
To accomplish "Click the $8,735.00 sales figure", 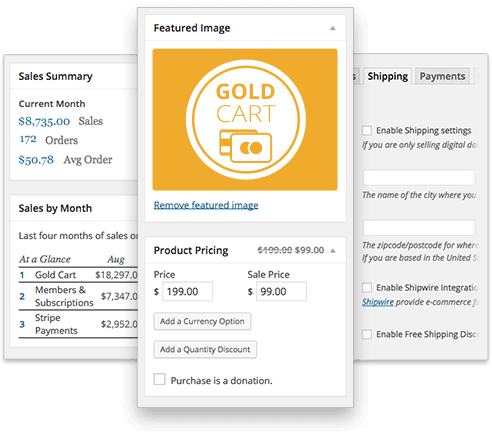I will (x=44, y=121).
